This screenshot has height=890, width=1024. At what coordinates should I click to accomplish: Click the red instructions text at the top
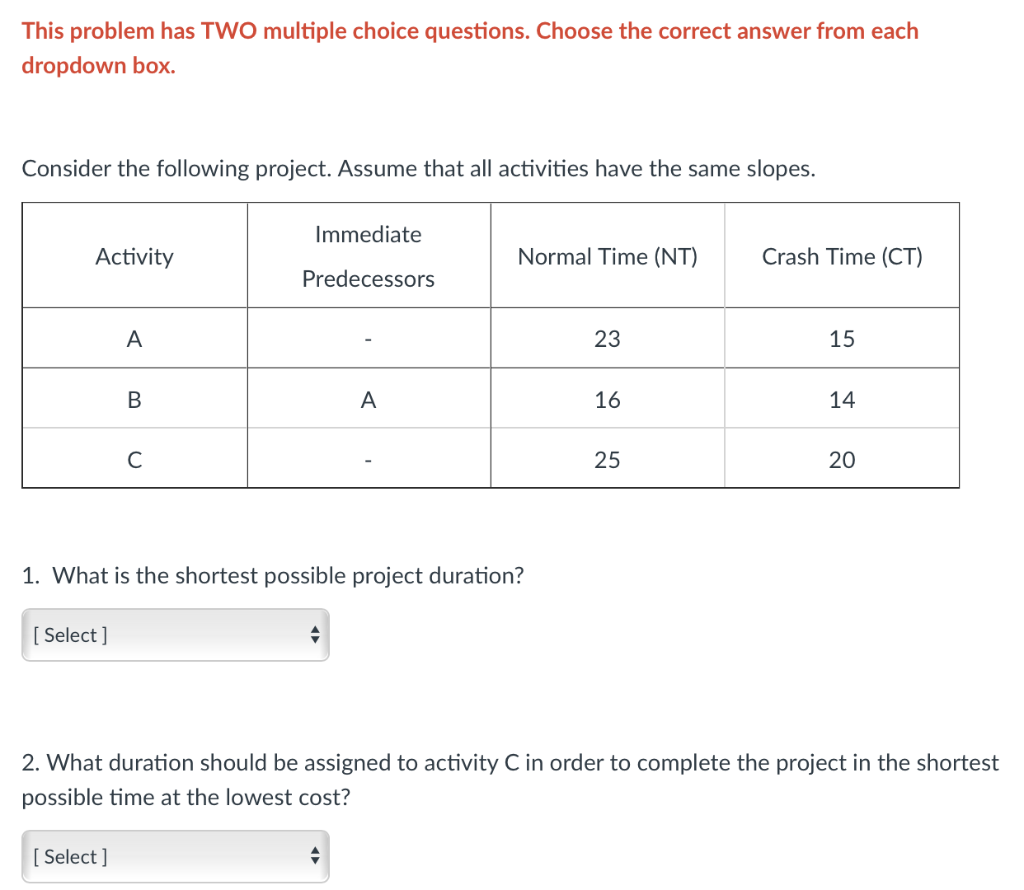click(x=469, y=31)
